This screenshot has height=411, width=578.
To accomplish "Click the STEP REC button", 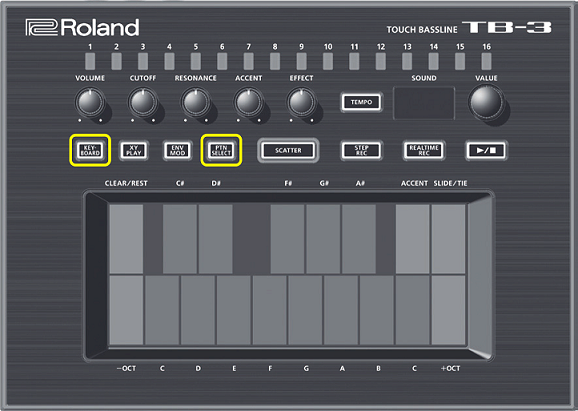I will pyautogui.click(x=361, y=150).
